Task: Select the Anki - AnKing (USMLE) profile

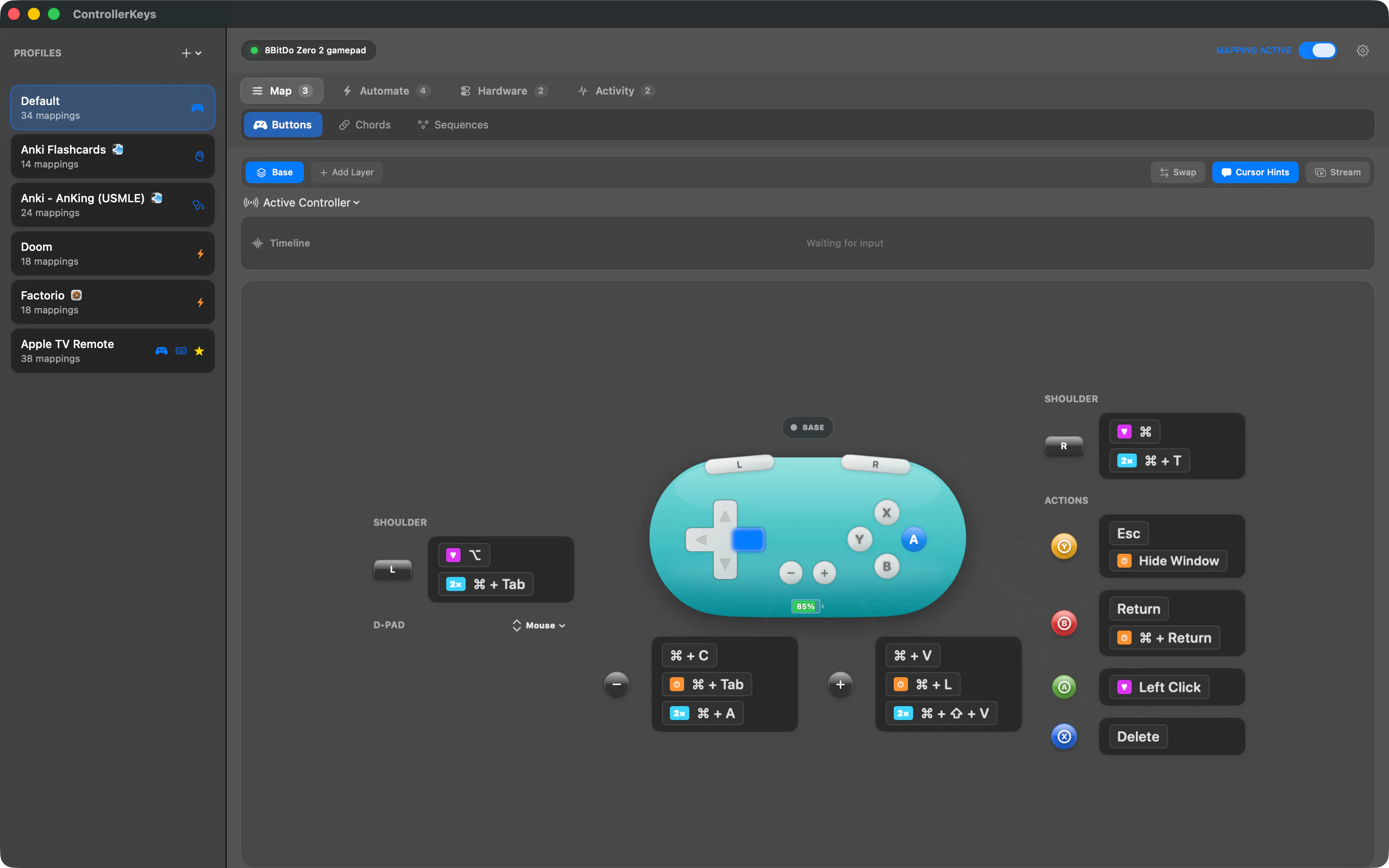Action: (x=112, y=205)
